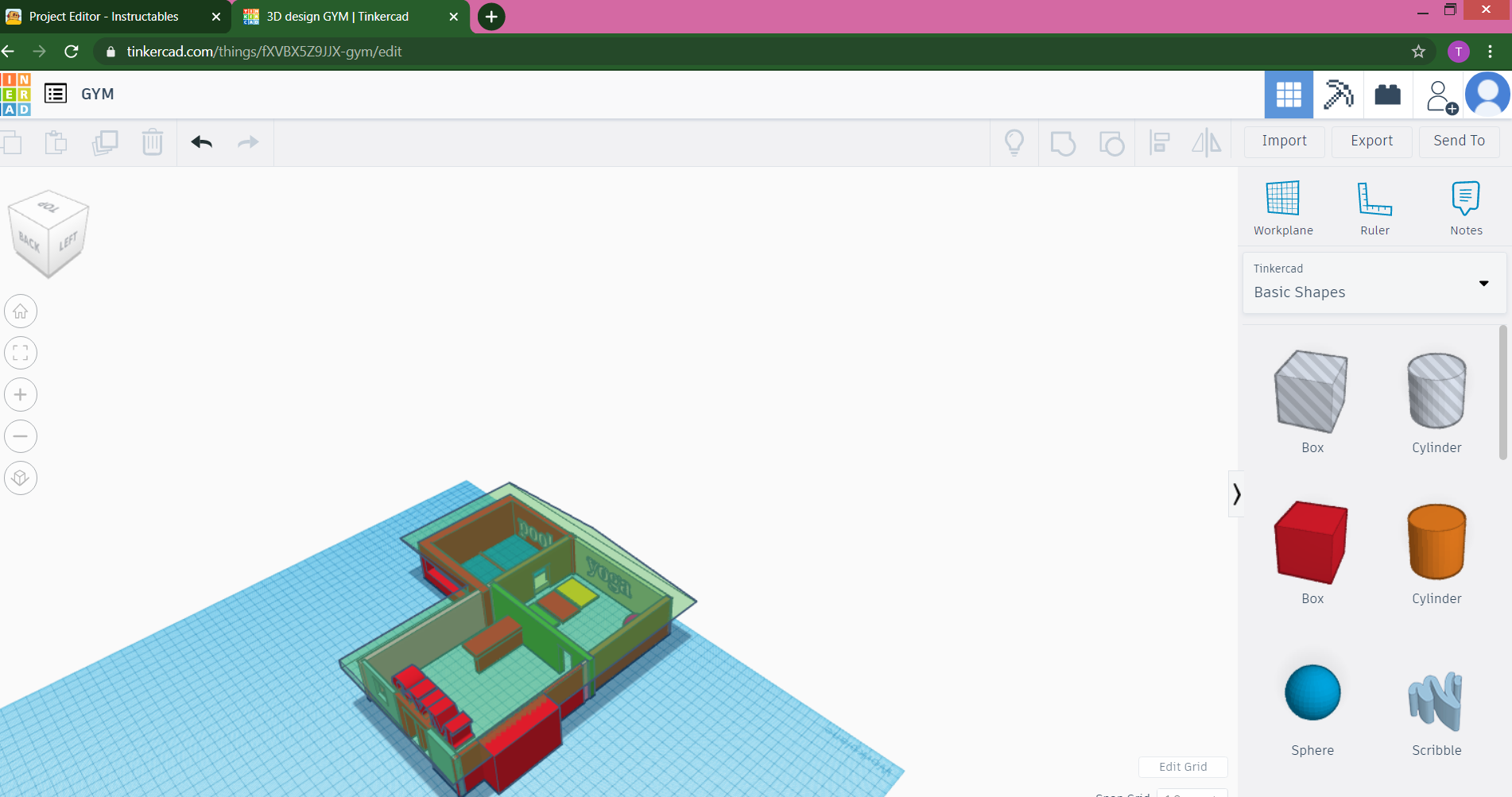Open a new browser tab
Screen dimensions: 1512x797
click(x=491, y=17)
